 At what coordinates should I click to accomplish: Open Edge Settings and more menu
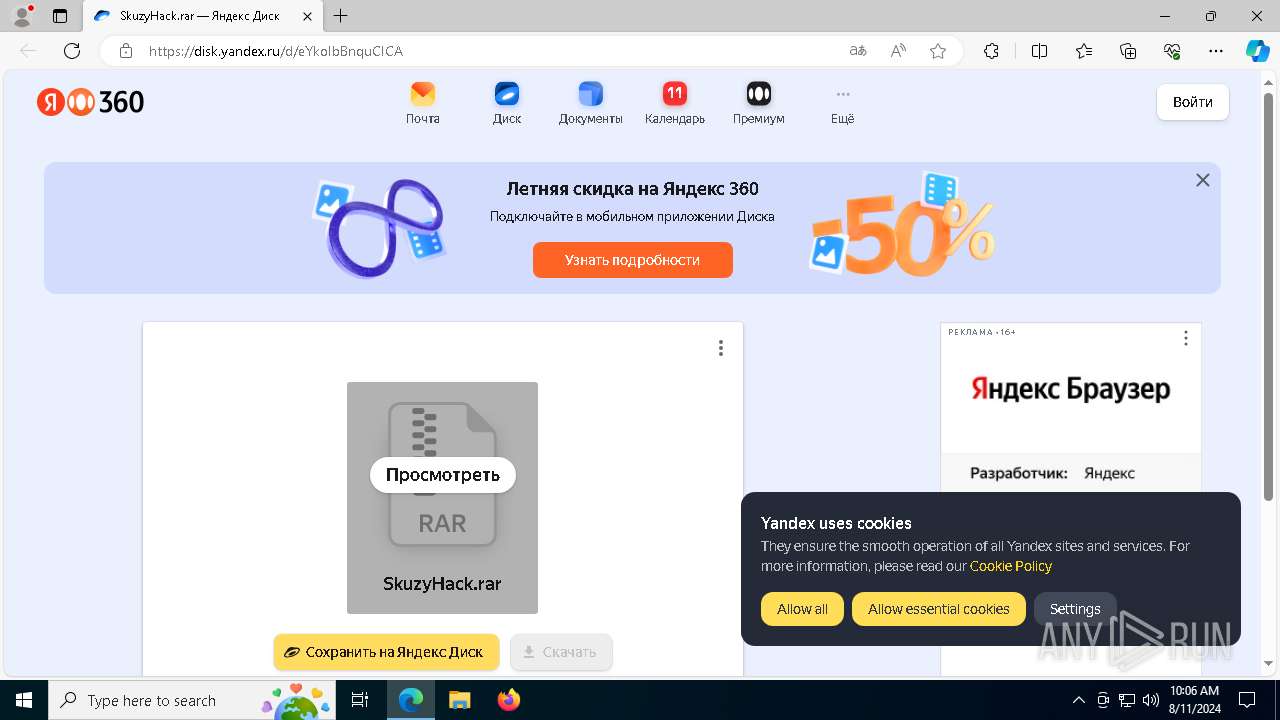coord(1216,51)
